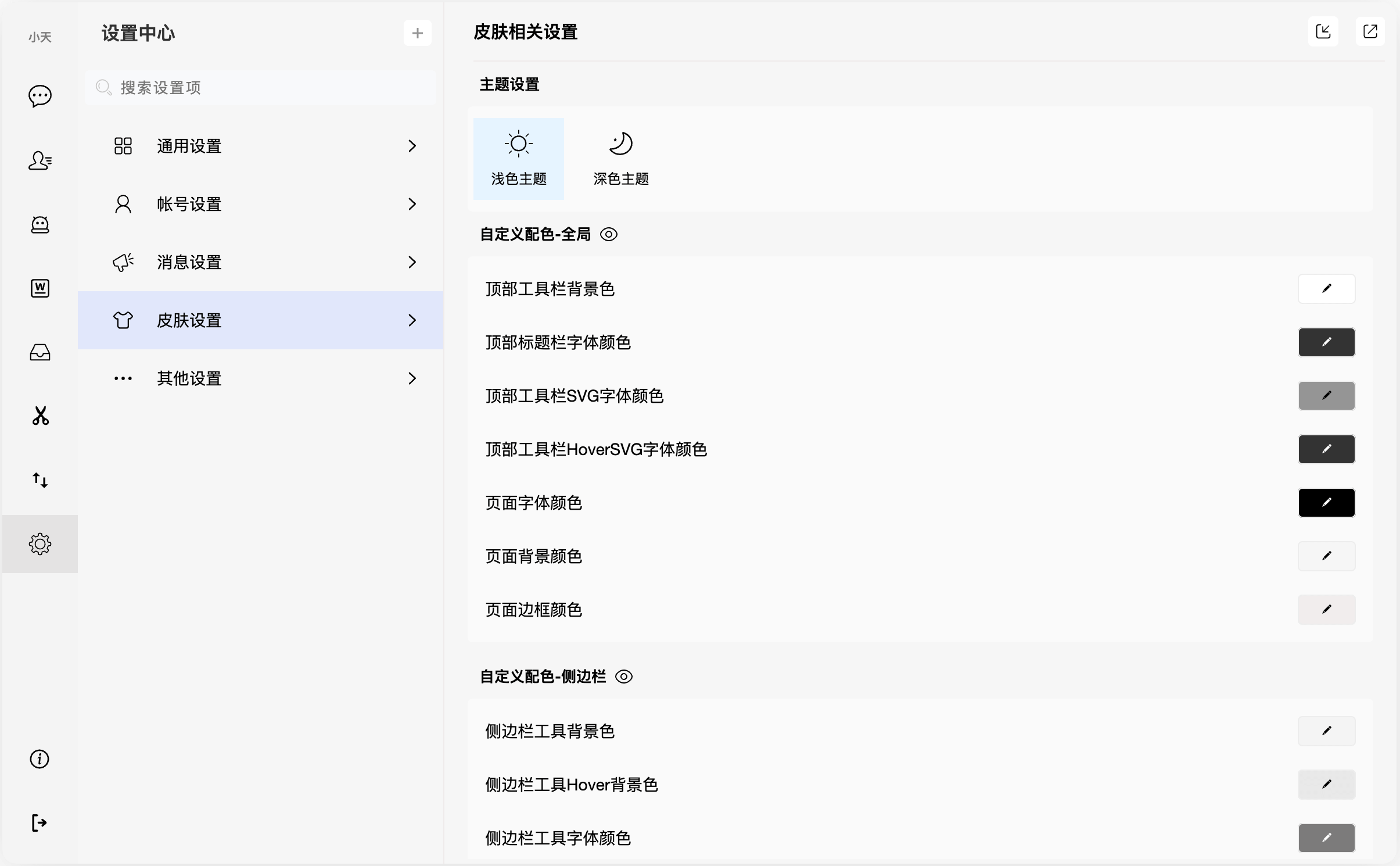Image resolution: width=1400 pixels, height=866 pixels.
Task: Edit the 侧边栏工具Hover背景色 color swatch
Action: (1327, 785)
